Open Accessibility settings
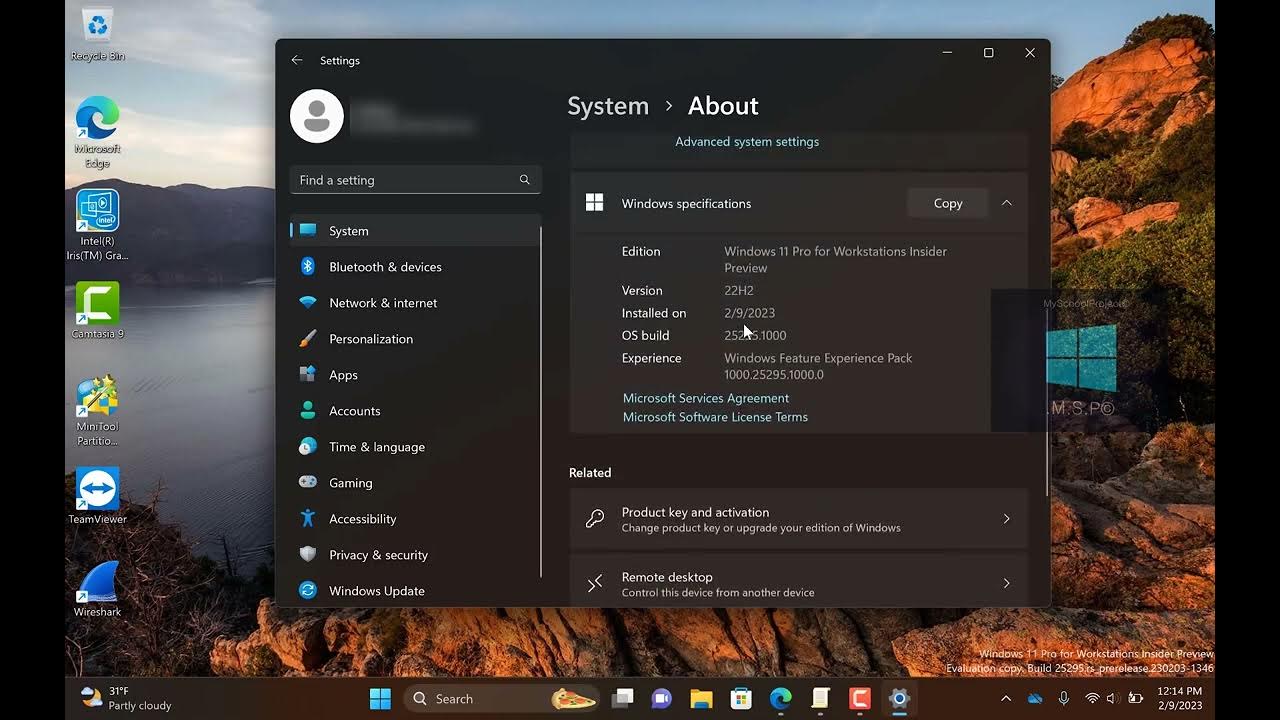Viewport: 1280px width, 720px height. click(x=415, y=519)
